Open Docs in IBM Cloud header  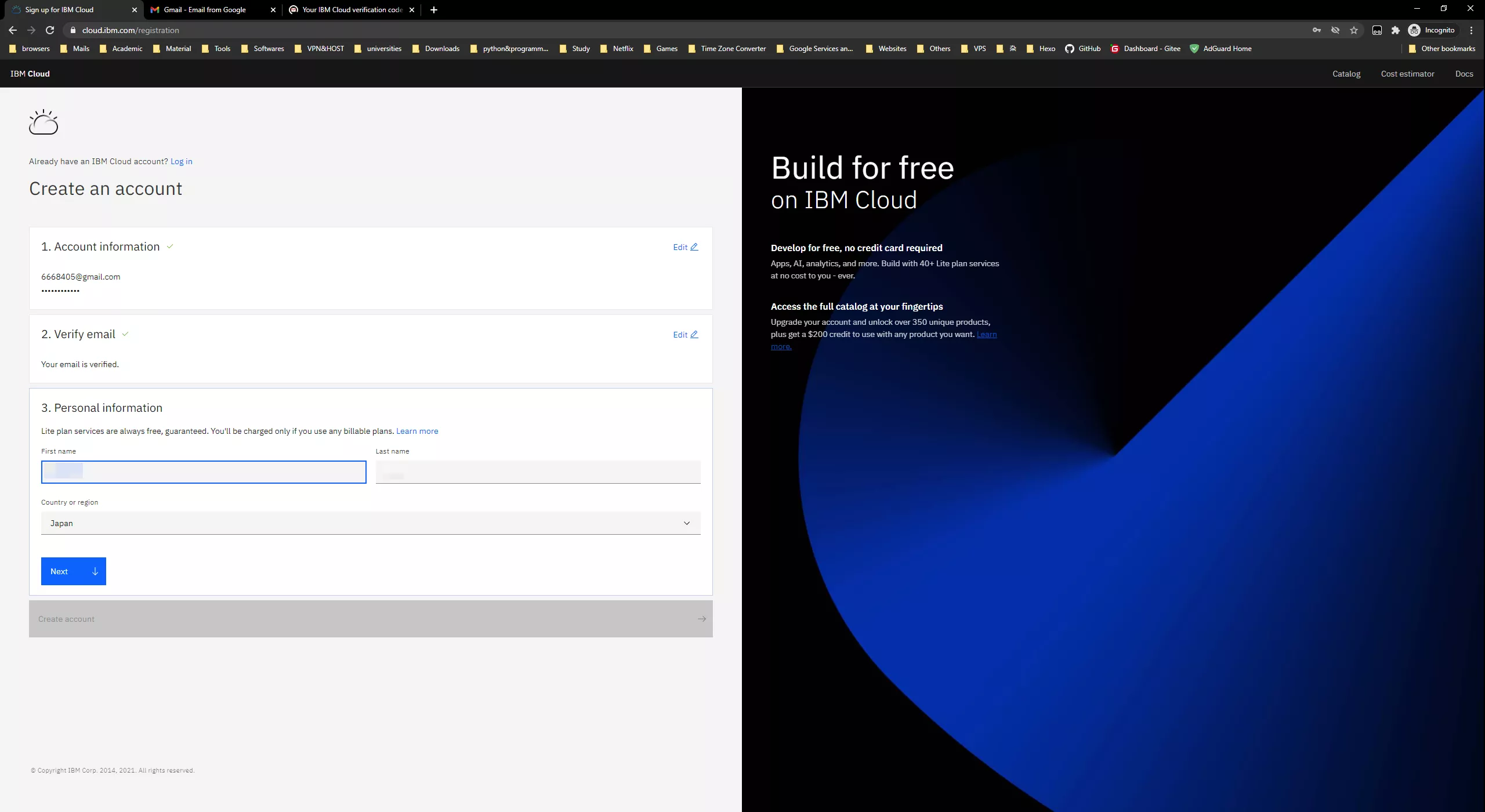[x=1464, y=74]
